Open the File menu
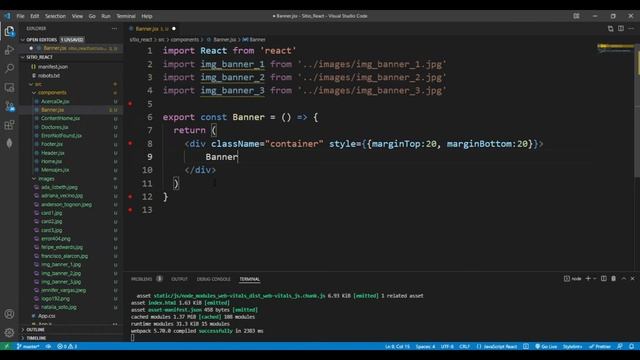The width and height of the screenshot is (640, 360). click(x=20, y=16)
